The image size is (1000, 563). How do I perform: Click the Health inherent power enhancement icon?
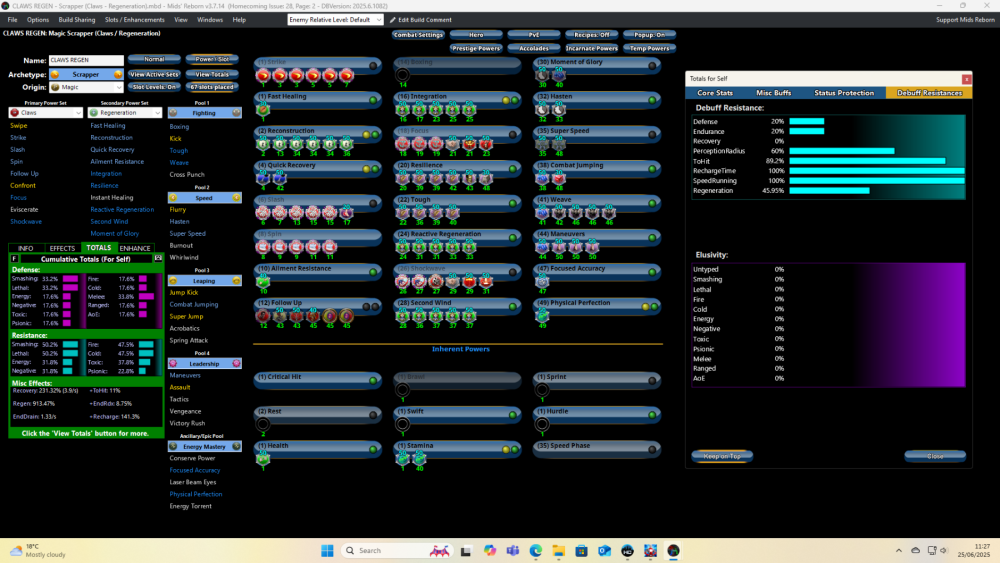(264, 457)
